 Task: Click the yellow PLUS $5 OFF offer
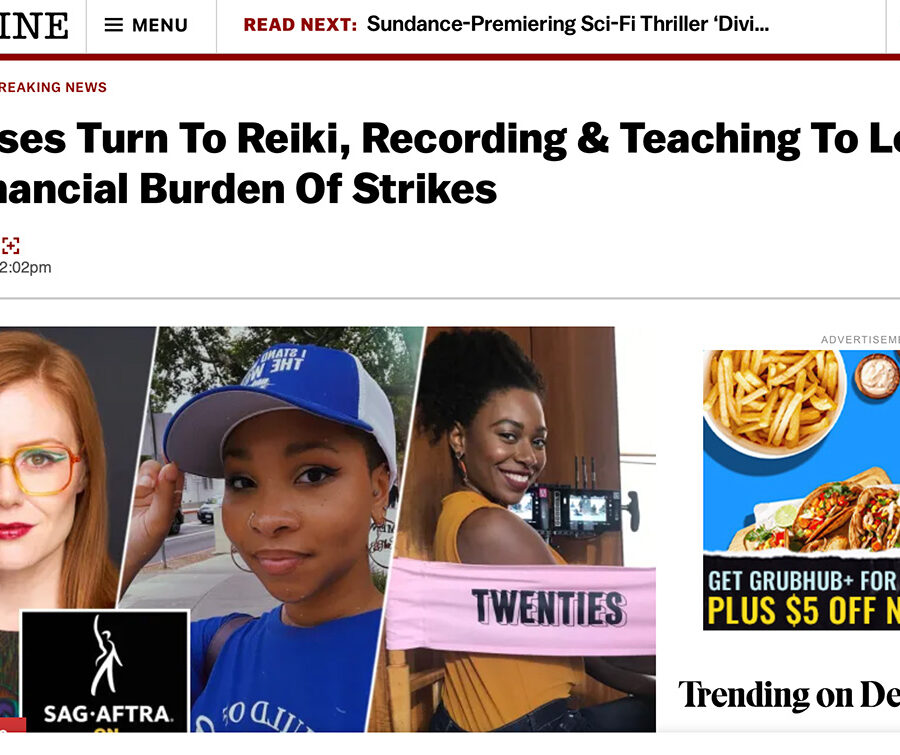[802, 611]
